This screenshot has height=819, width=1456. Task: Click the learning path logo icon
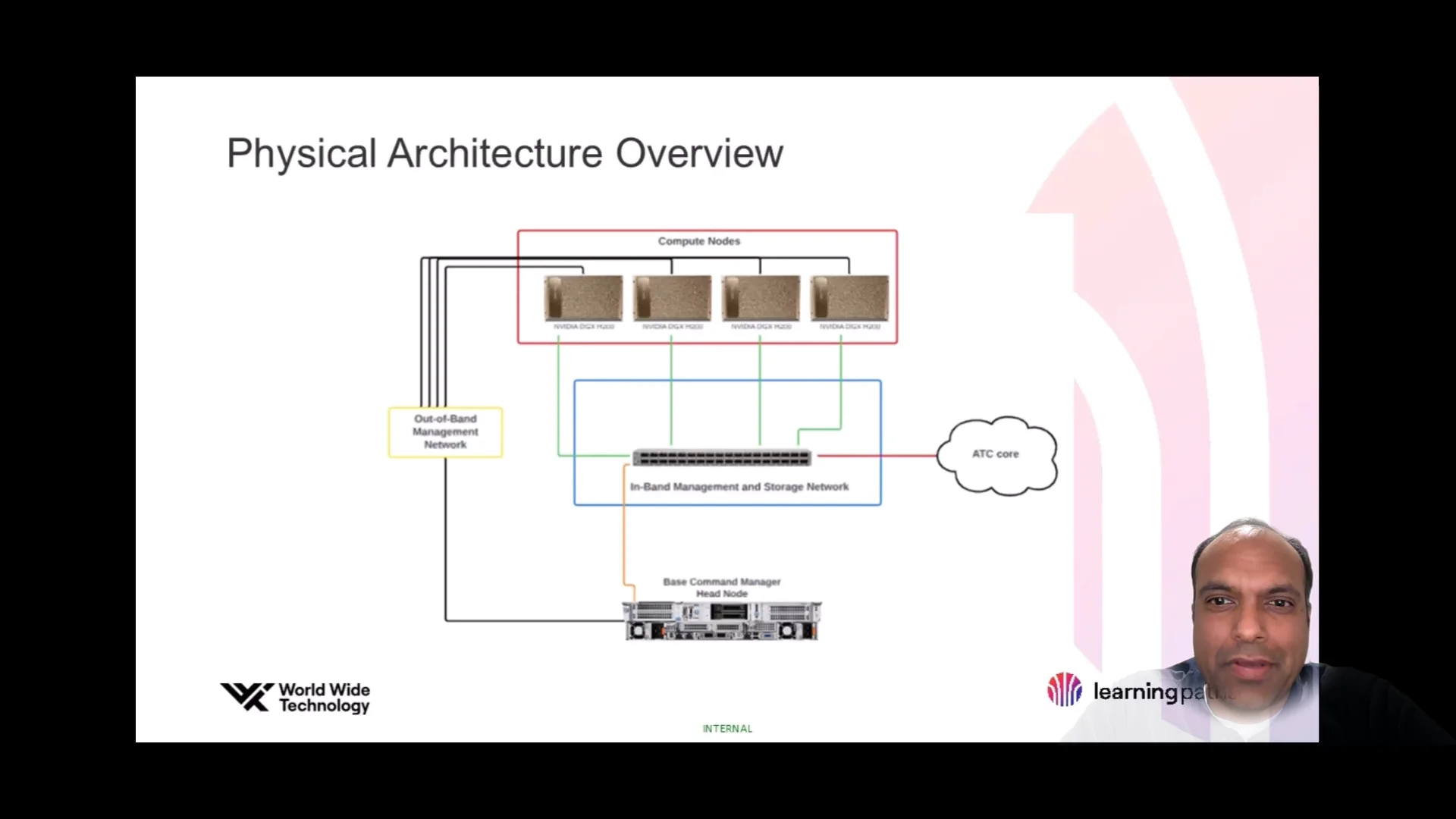1064,690
